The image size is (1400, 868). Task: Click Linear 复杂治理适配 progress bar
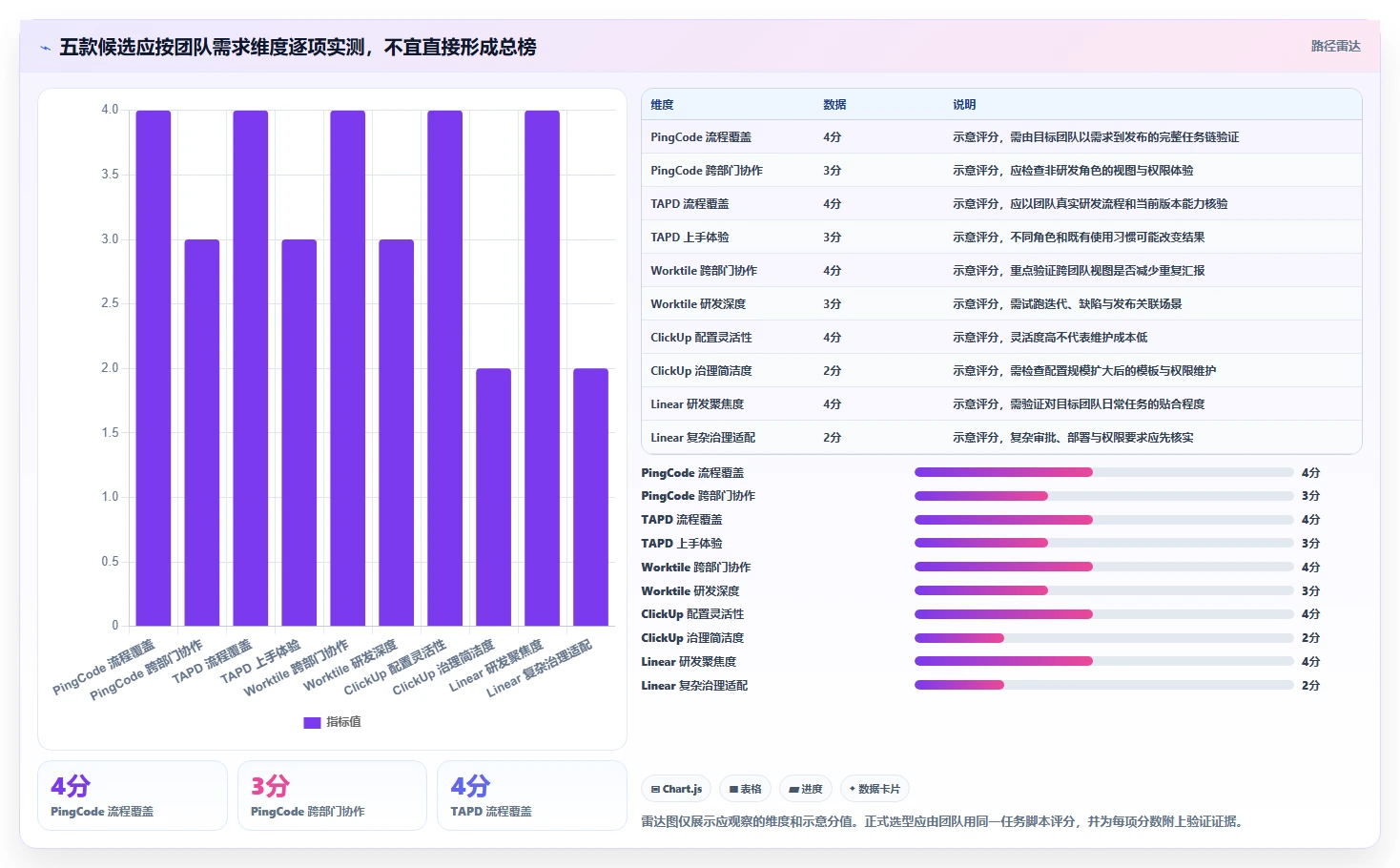coord(1103,685)
